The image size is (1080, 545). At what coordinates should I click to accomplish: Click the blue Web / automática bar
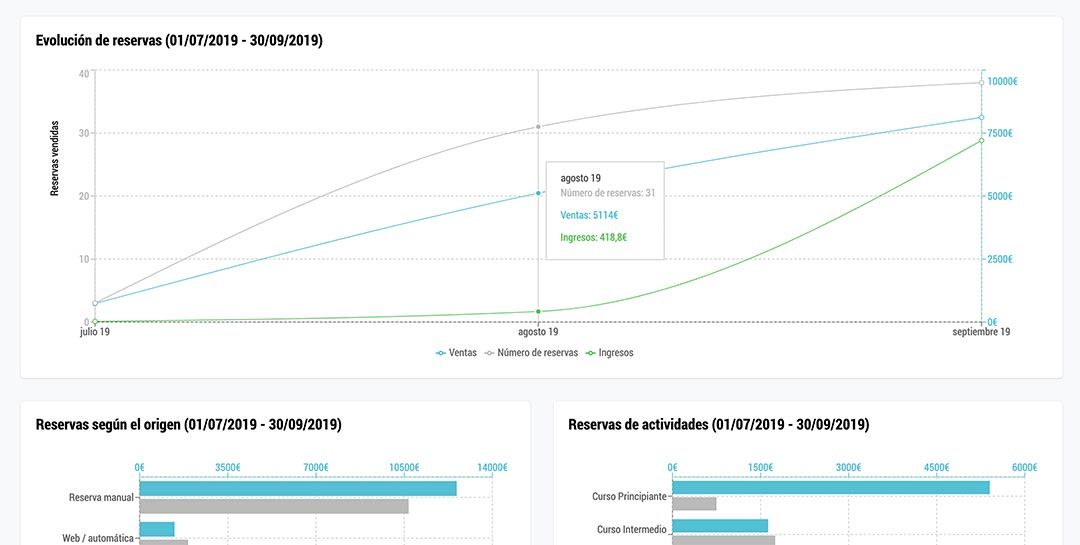(x=157, y=529)
